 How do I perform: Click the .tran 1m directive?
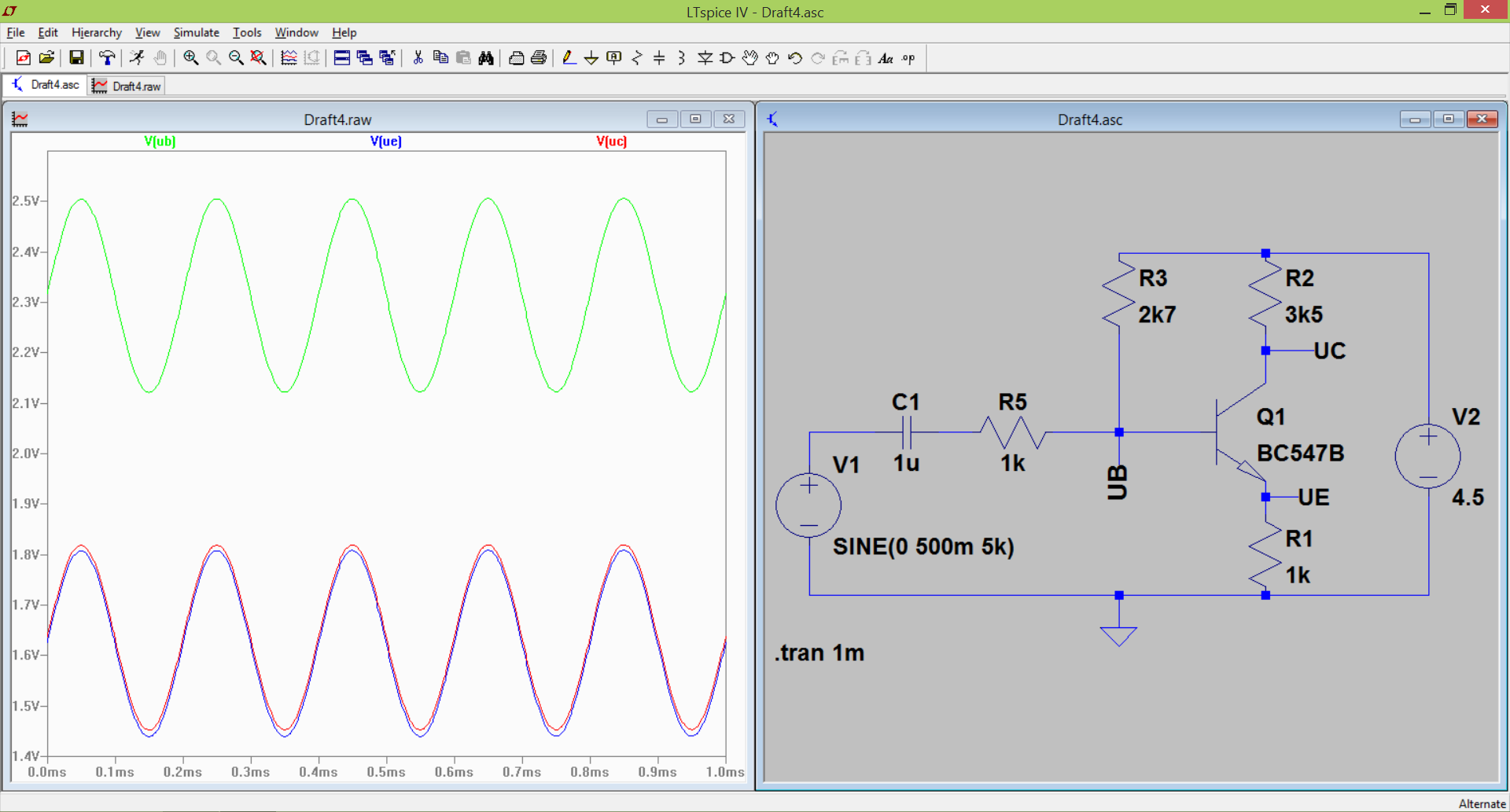[819, 652]
